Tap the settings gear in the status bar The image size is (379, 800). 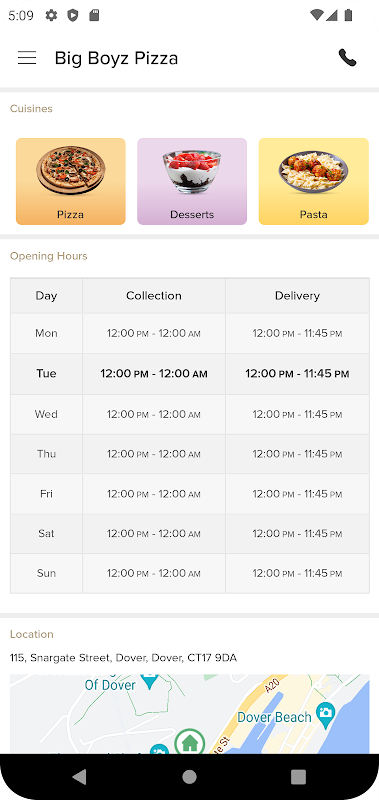tap(52, 15)
